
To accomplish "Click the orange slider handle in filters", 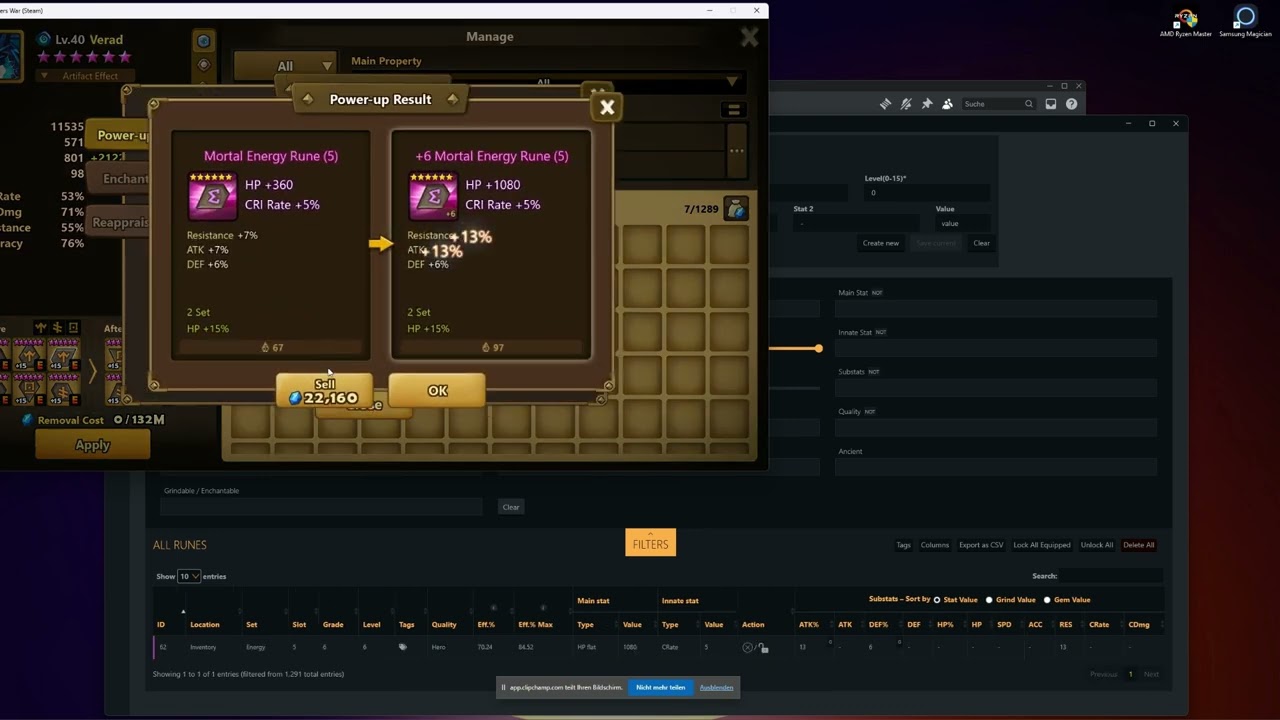I will pos(818,348).
